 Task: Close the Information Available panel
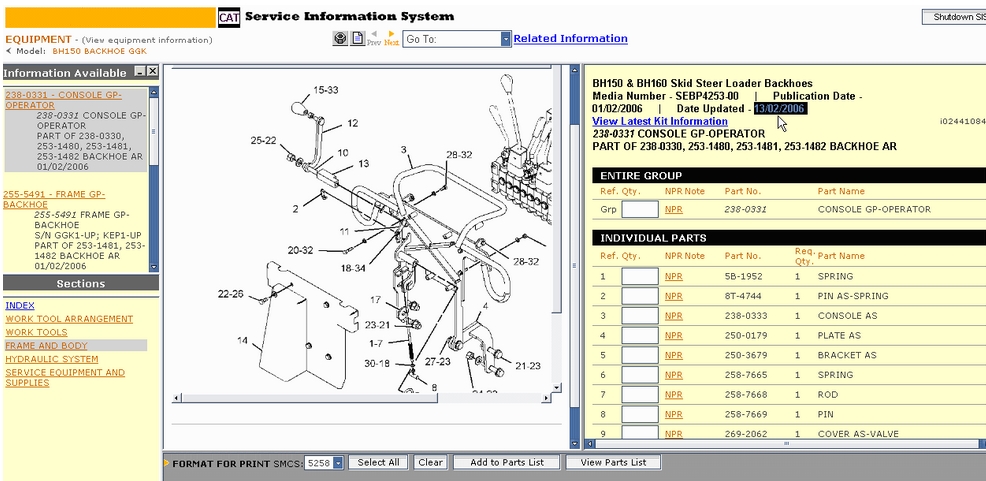pyautogui.click(x=152, y=72)
